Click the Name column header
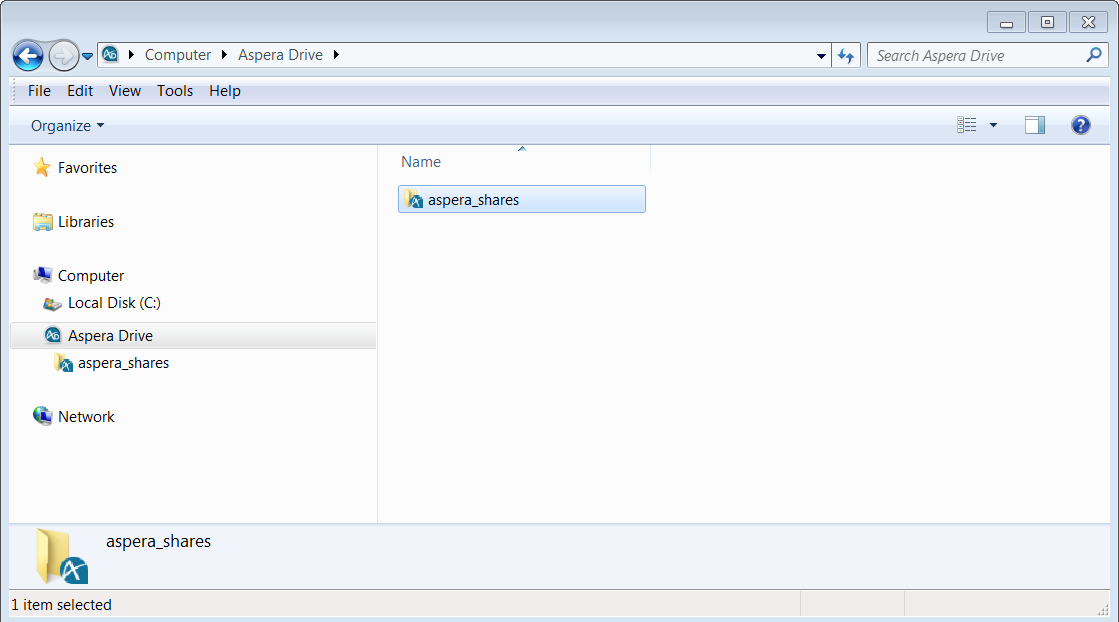 [421, 162]
